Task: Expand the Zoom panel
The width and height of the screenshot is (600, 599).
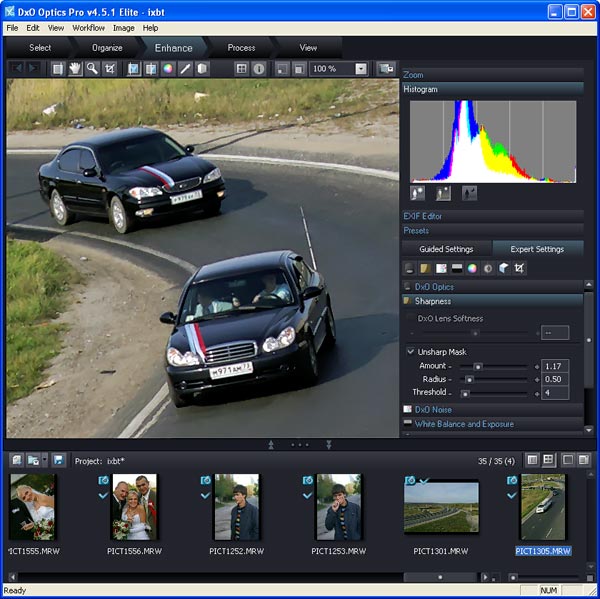Action: [492, 75]
